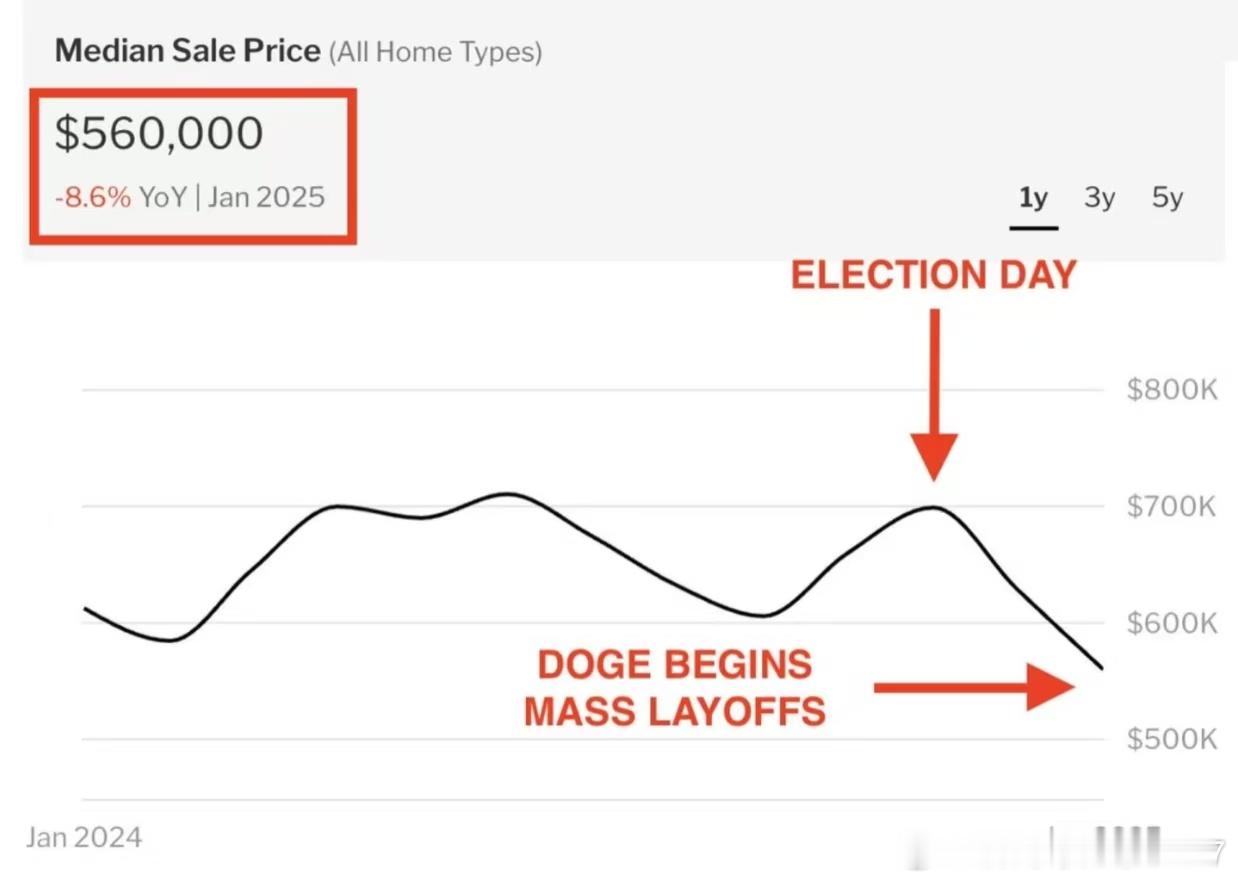Select the 1y time range tab
Image resolution: width=1238 pixels, height=882 pixels.
[1033, 198]
